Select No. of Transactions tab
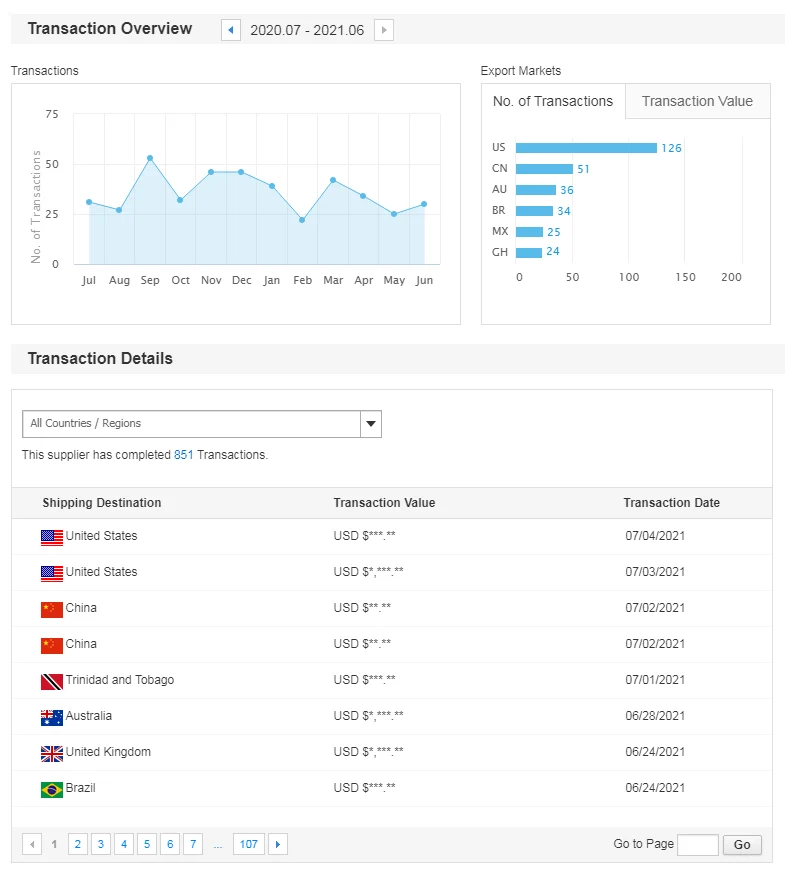This screenshot has height=873, width=785. (x=553, y=101)
